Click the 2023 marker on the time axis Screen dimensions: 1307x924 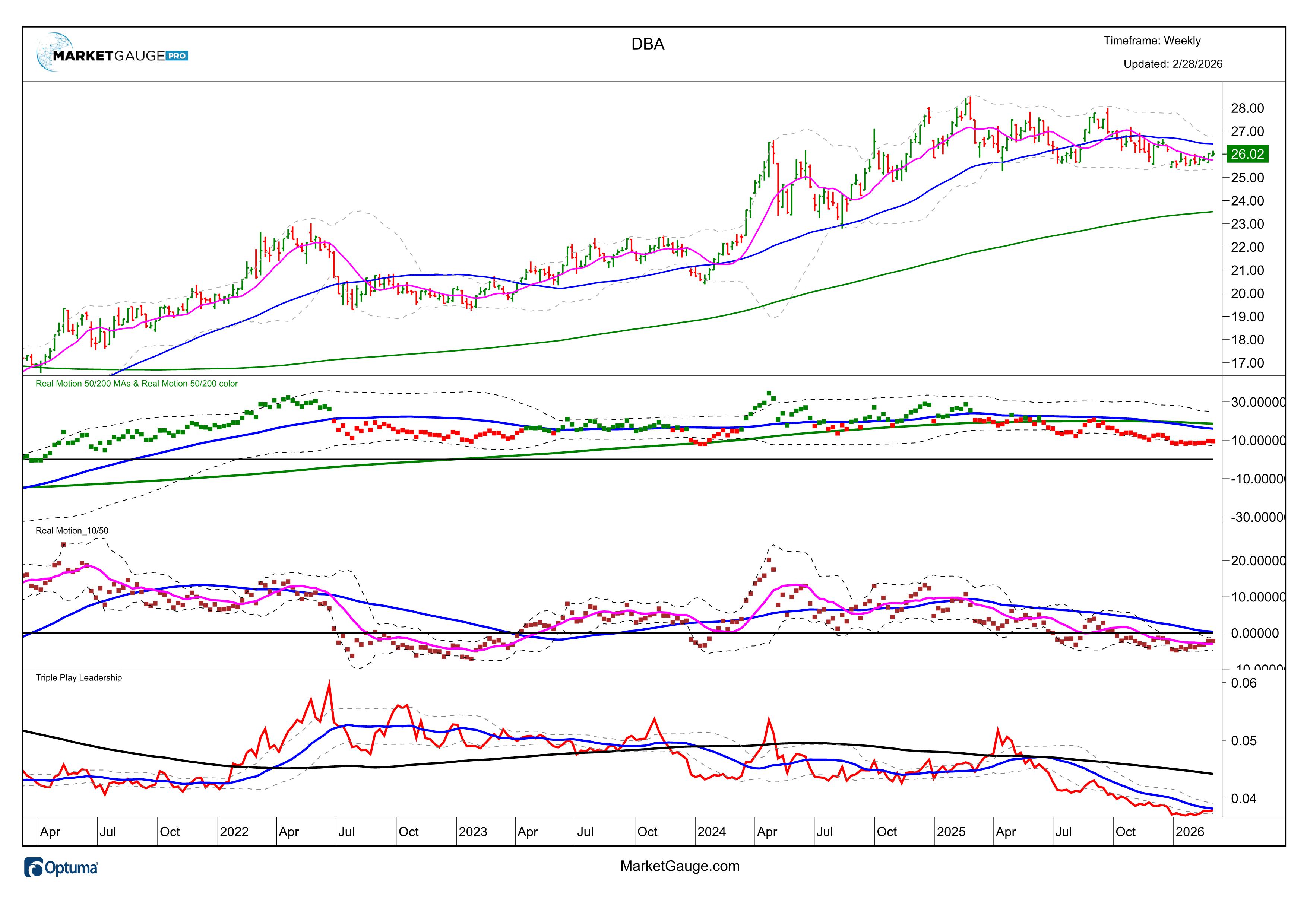coord(472,832)
